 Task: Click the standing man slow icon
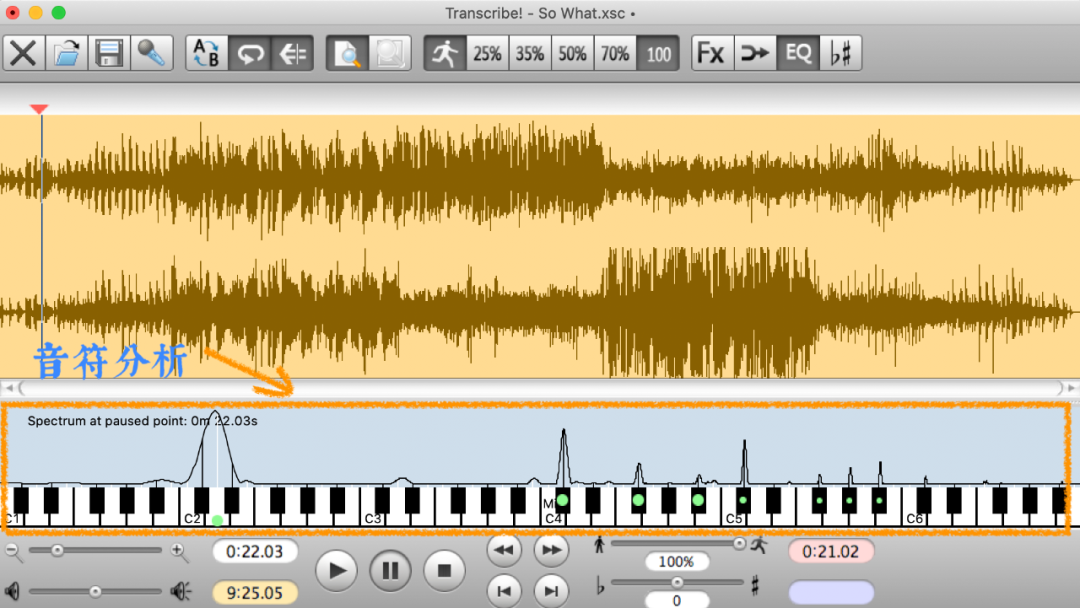coord(599,545)
